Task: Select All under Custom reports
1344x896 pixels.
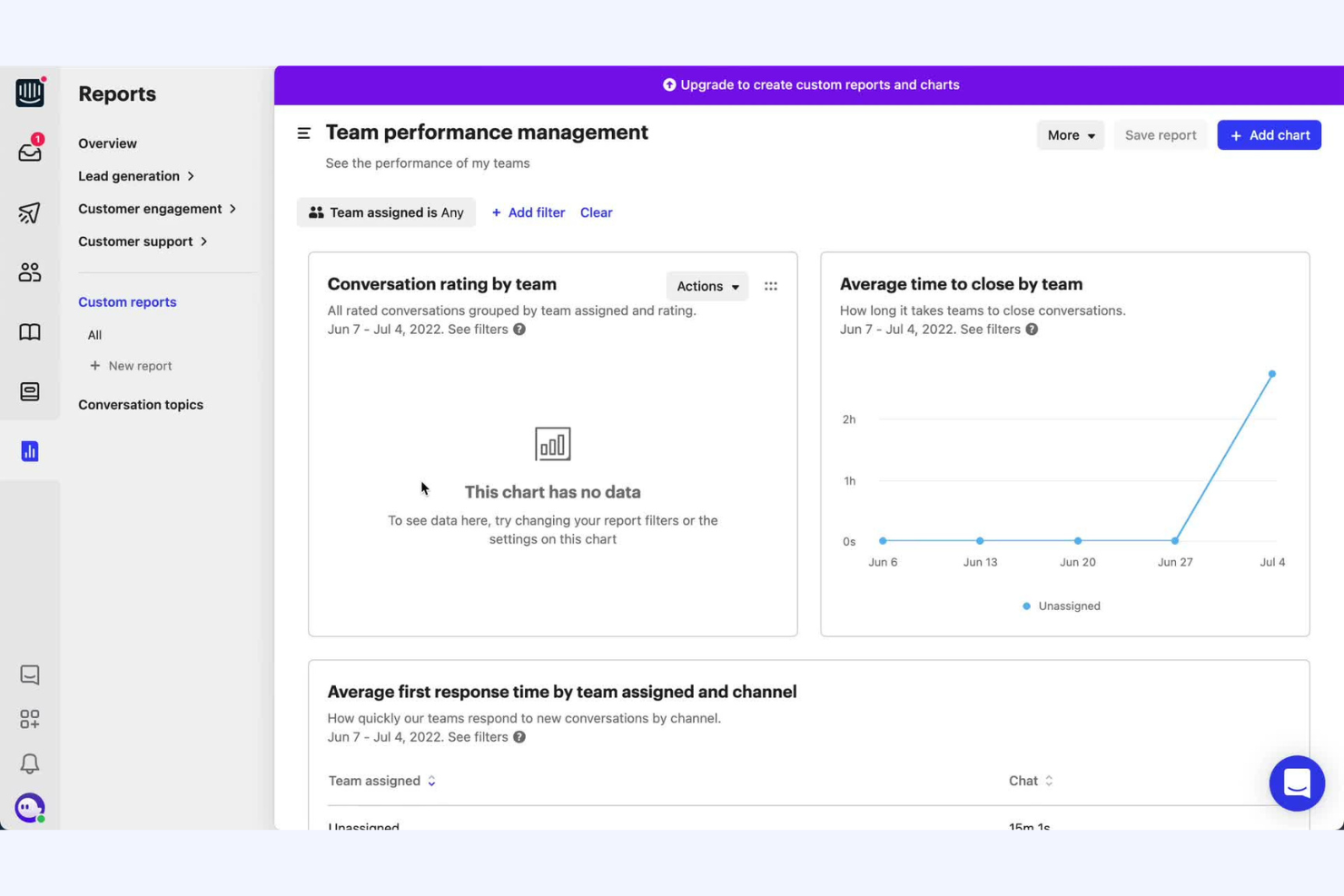Action: (x=94, y=334)
